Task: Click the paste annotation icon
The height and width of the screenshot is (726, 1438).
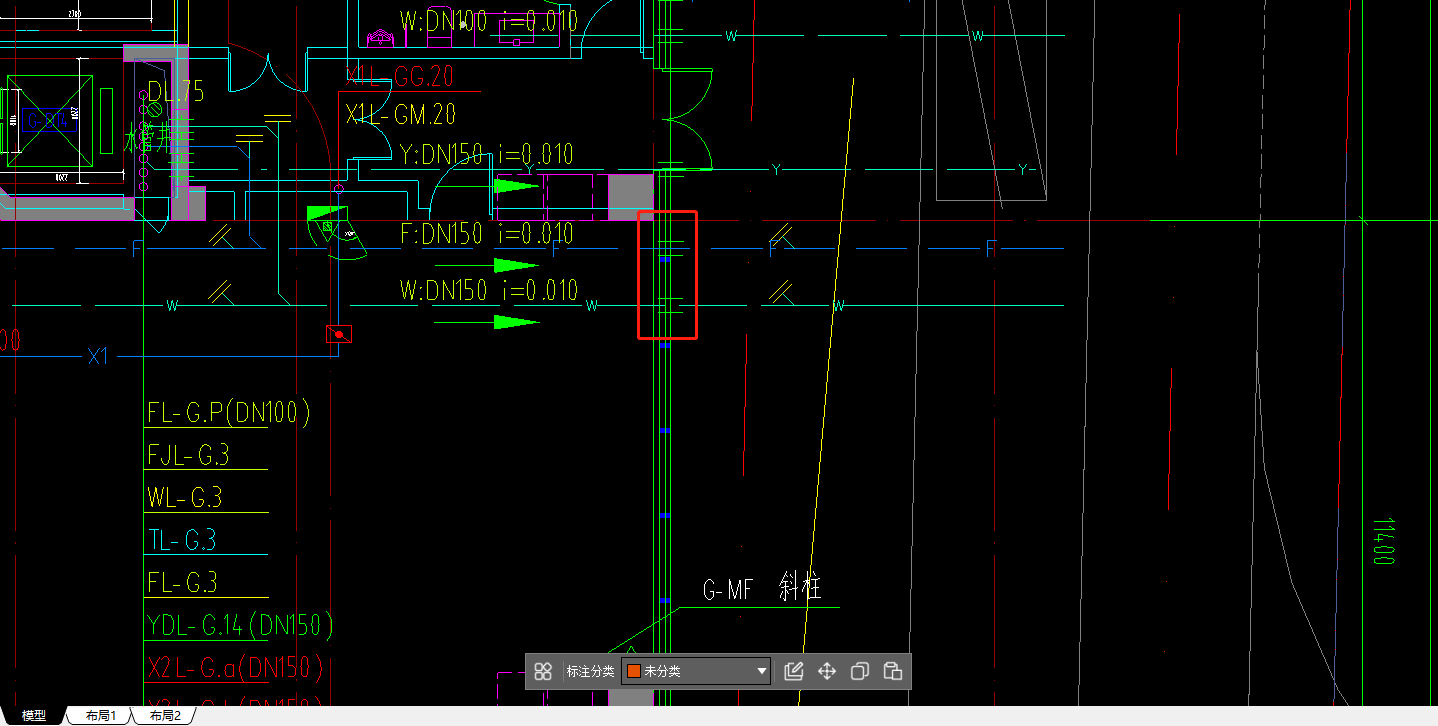Action: (x=894, y=671)
